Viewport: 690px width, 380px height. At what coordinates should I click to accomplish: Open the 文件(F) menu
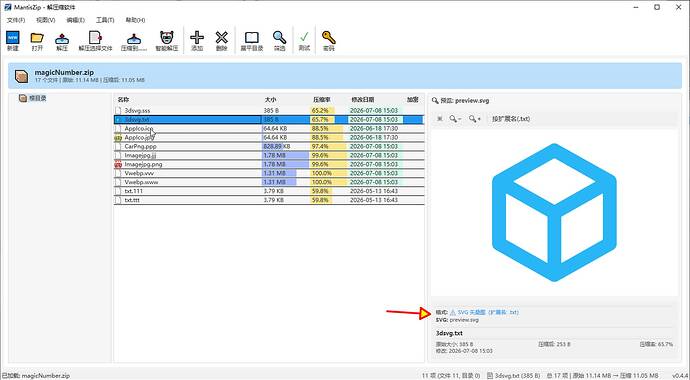pyautogui.click(x=16, y=20)
